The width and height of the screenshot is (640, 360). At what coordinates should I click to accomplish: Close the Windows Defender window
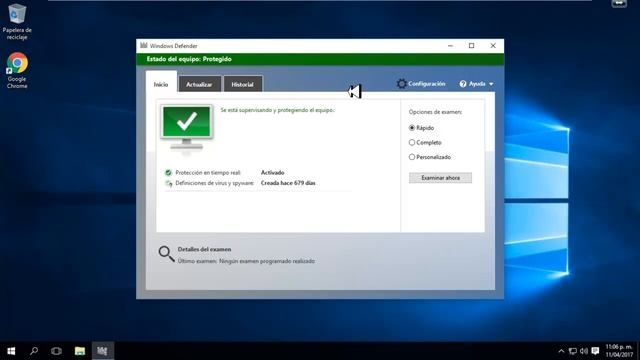[x=493, y=46]
